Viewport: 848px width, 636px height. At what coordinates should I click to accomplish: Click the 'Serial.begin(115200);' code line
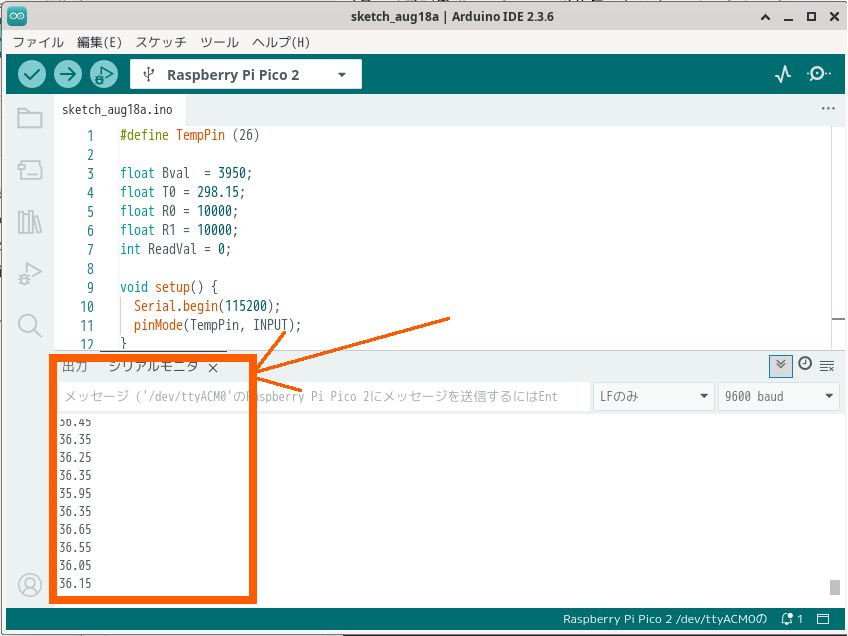click(x=207, y=306)
